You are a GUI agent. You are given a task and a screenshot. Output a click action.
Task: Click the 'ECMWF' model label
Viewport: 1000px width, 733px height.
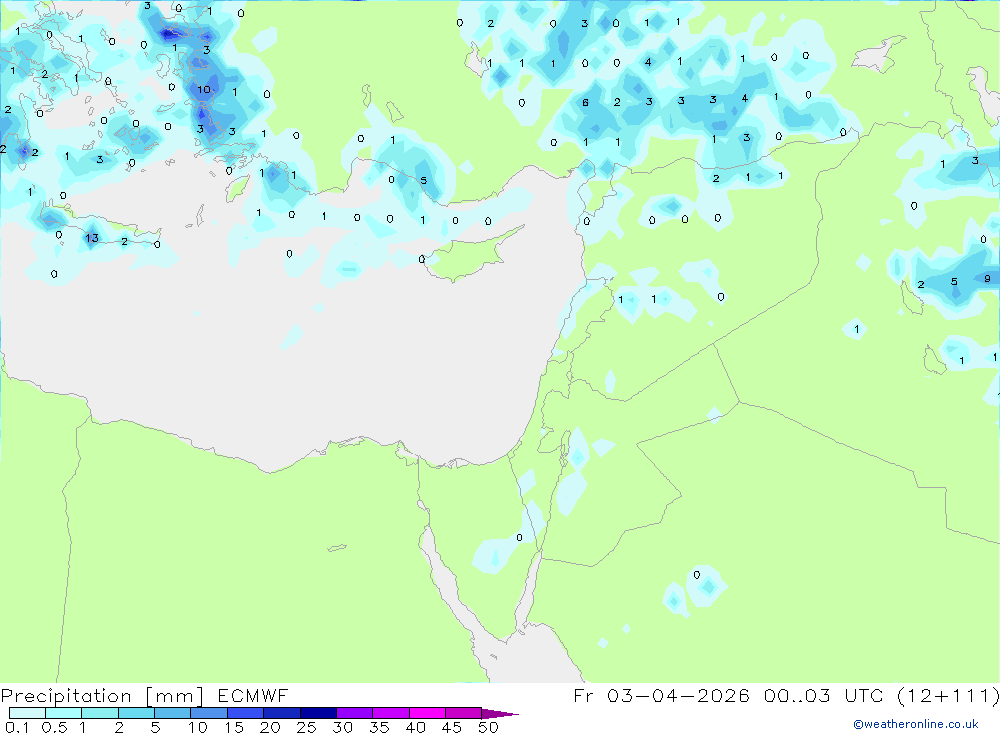253,696
